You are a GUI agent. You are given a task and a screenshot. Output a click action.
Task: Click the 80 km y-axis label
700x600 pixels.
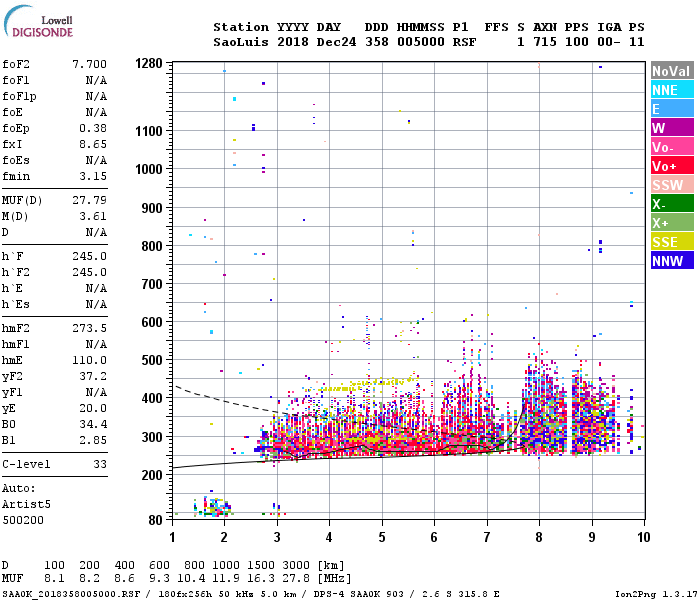(x=155, y=521)
